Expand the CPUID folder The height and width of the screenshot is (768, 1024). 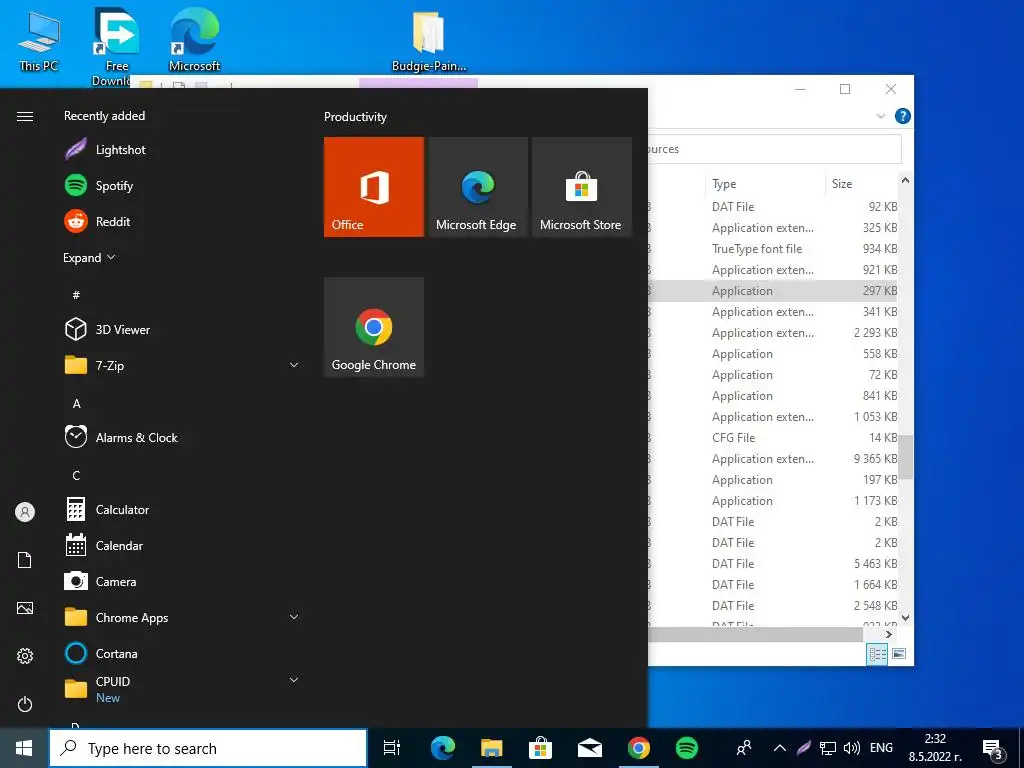point(294,680)
